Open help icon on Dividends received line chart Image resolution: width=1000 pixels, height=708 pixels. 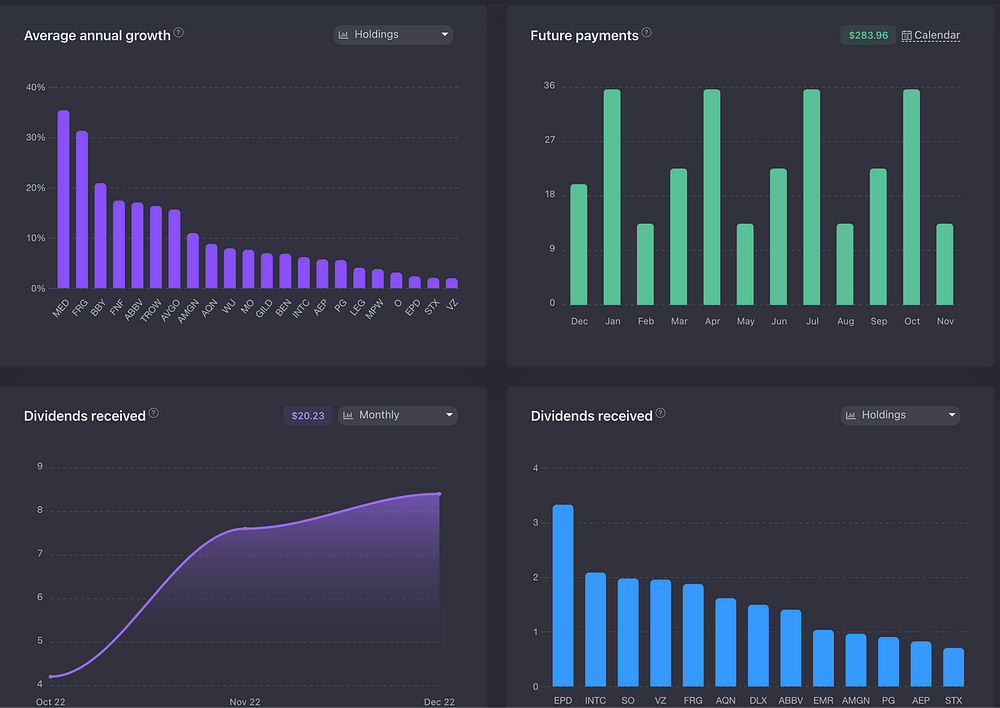pyautogui.click(x=154, y=414)
